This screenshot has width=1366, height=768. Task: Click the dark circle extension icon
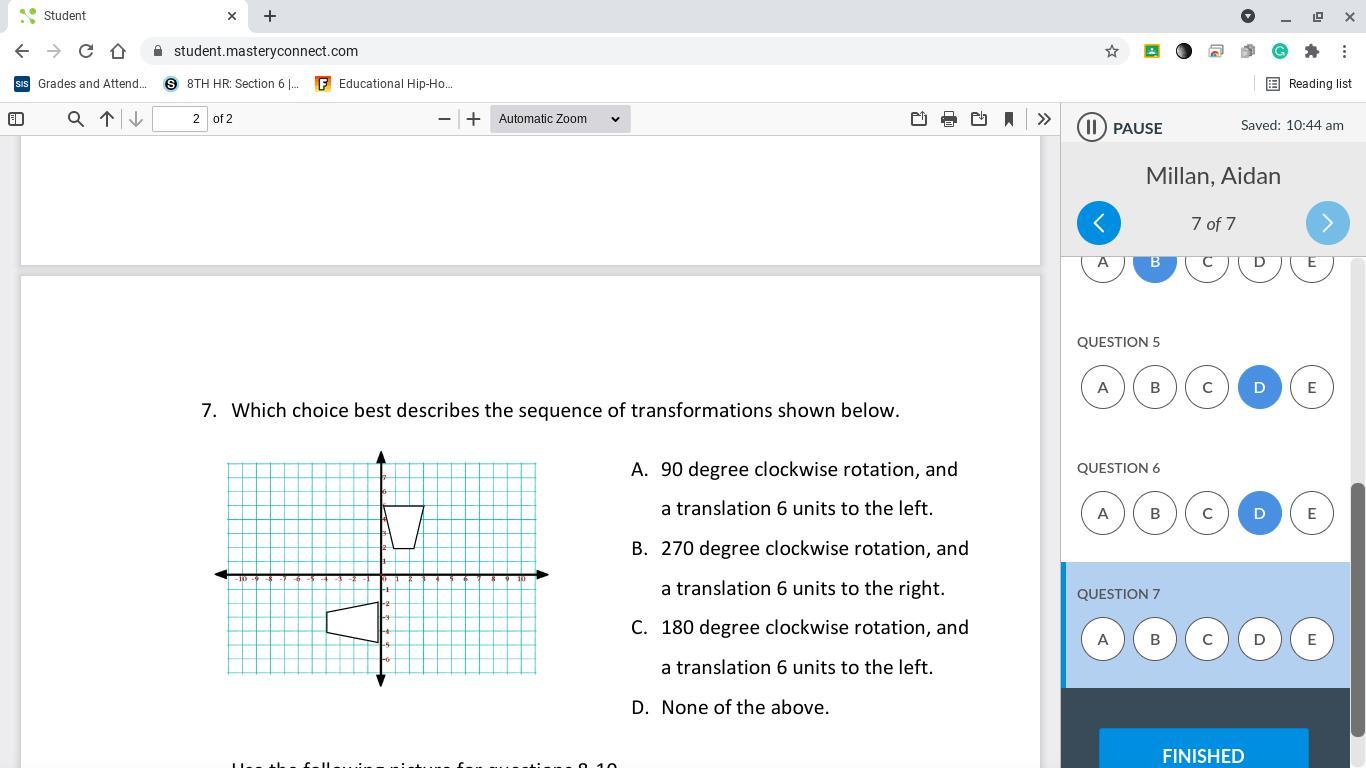pos(1184,51)
